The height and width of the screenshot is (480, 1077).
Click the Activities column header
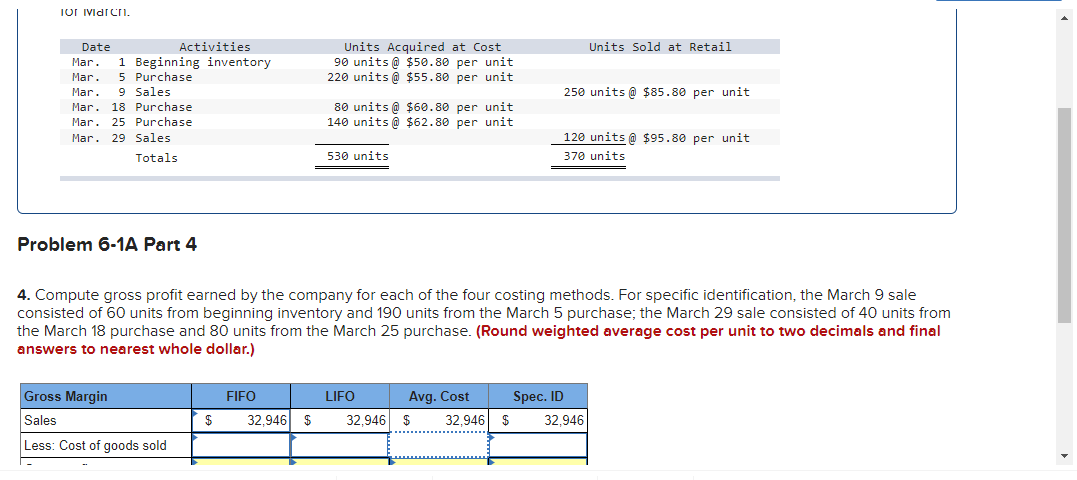point(215,47)
